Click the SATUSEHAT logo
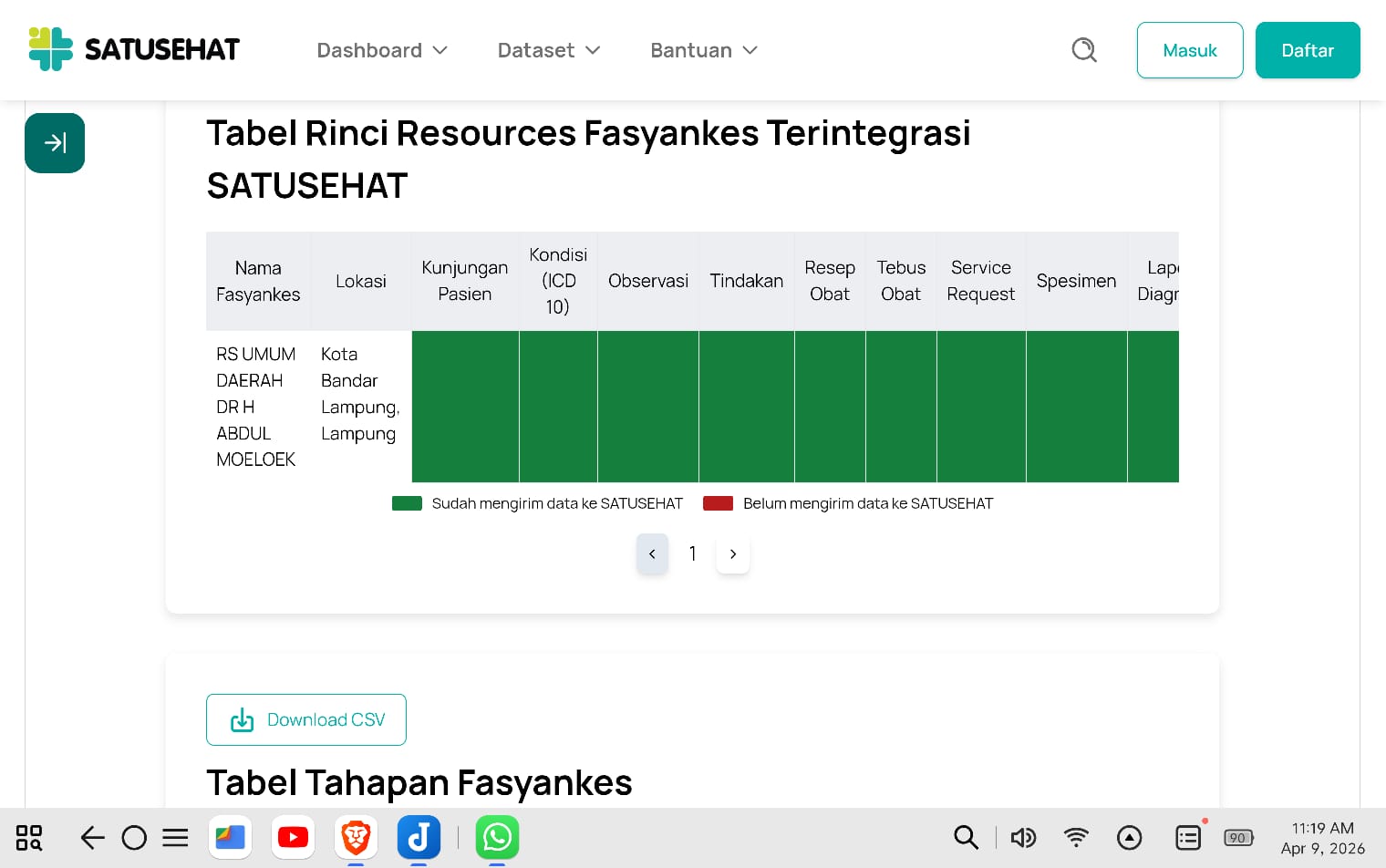This screenshot has width=1386, height=868. tap(134, 49)
